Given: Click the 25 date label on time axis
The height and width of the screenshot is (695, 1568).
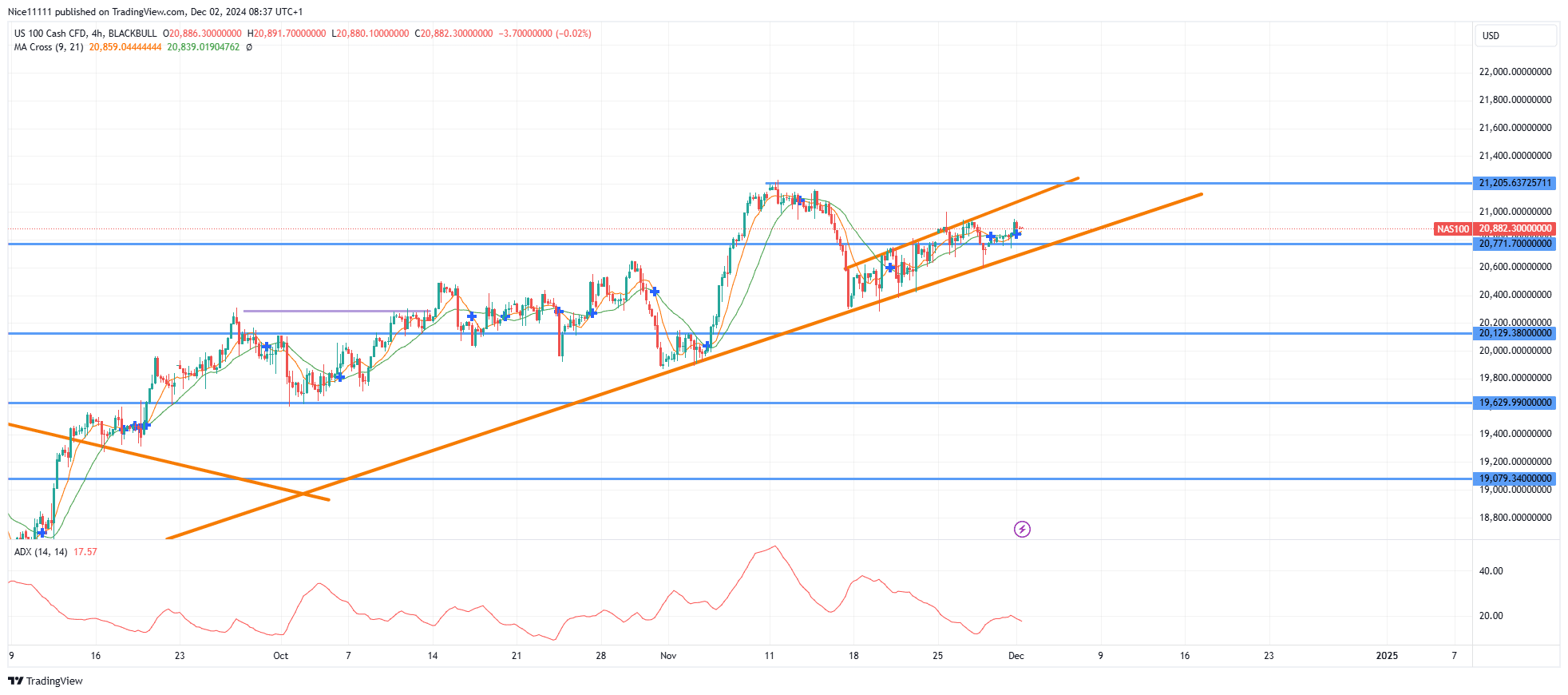Looking at the screenshot, I should pos(937,656).
